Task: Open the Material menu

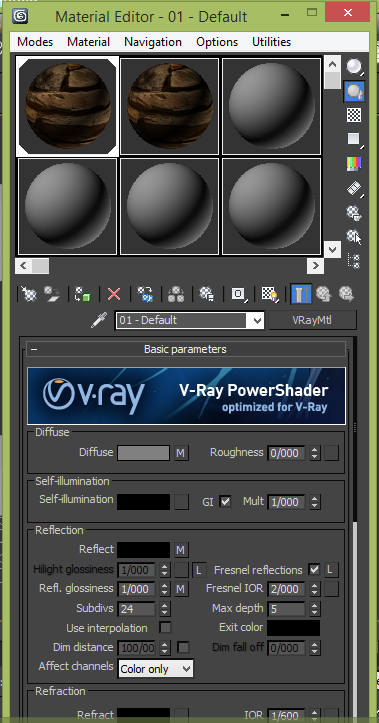Action: tap(88, 42)
